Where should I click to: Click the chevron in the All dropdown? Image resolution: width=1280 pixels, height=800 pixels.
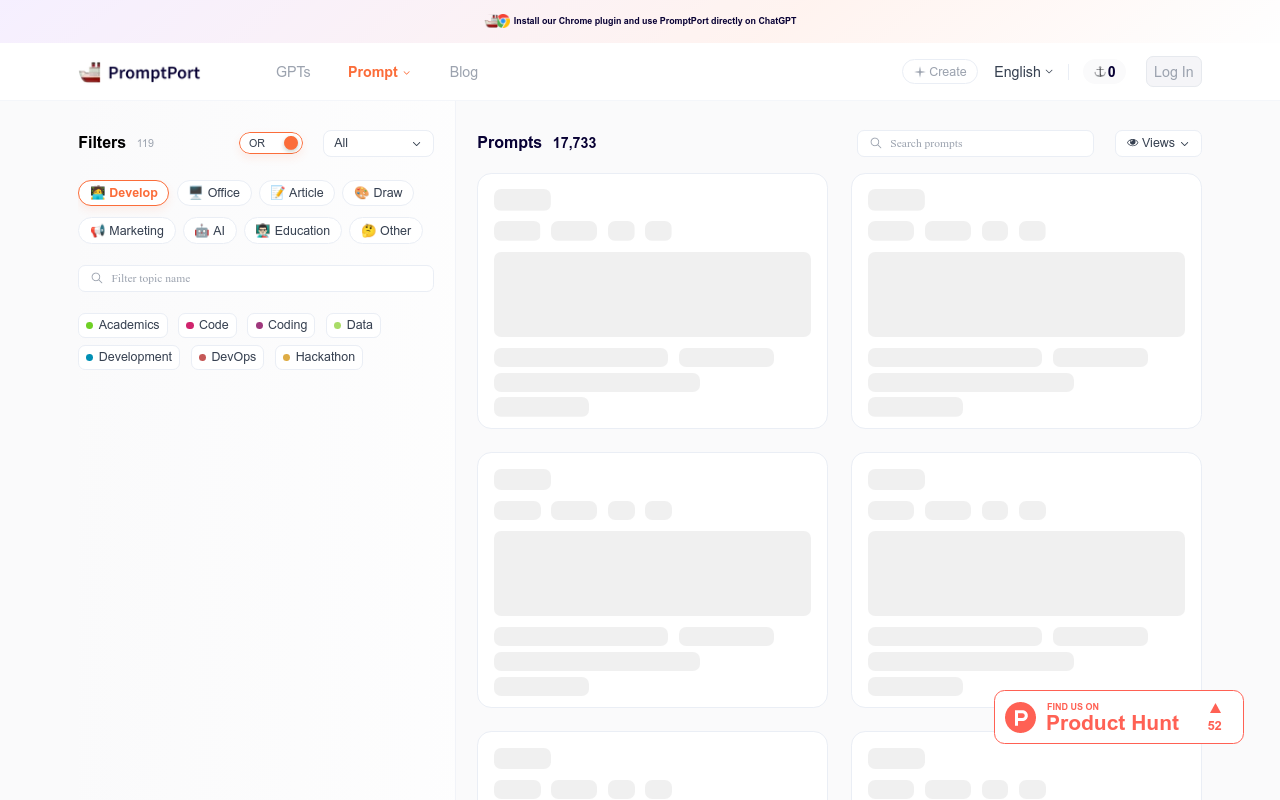(x=416, y=144)
